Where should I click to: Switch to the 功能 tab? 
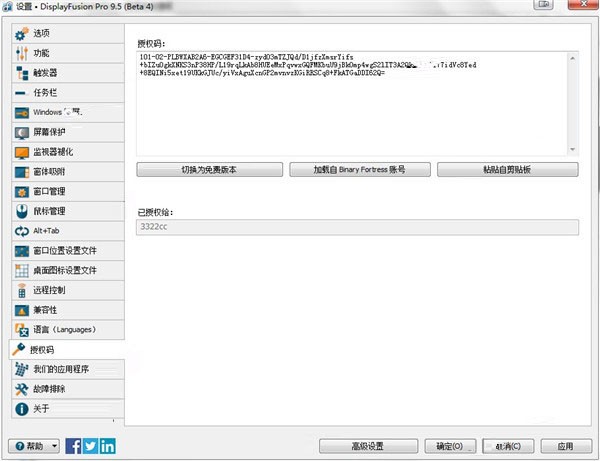pos(68,53)
